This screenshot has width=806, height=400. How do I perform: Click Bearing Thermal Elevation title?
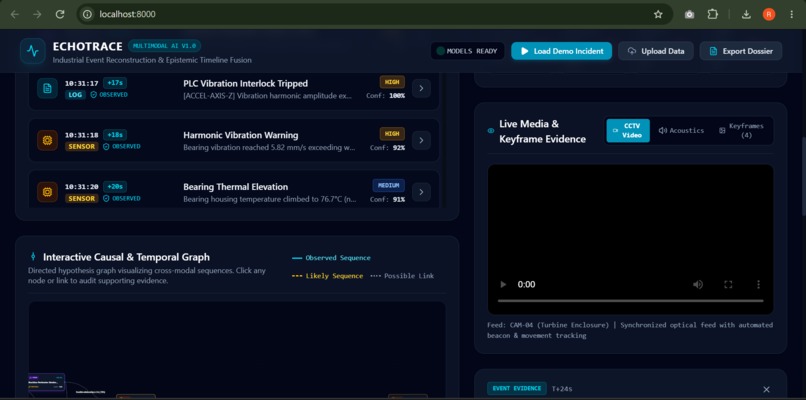pos(235,187)
